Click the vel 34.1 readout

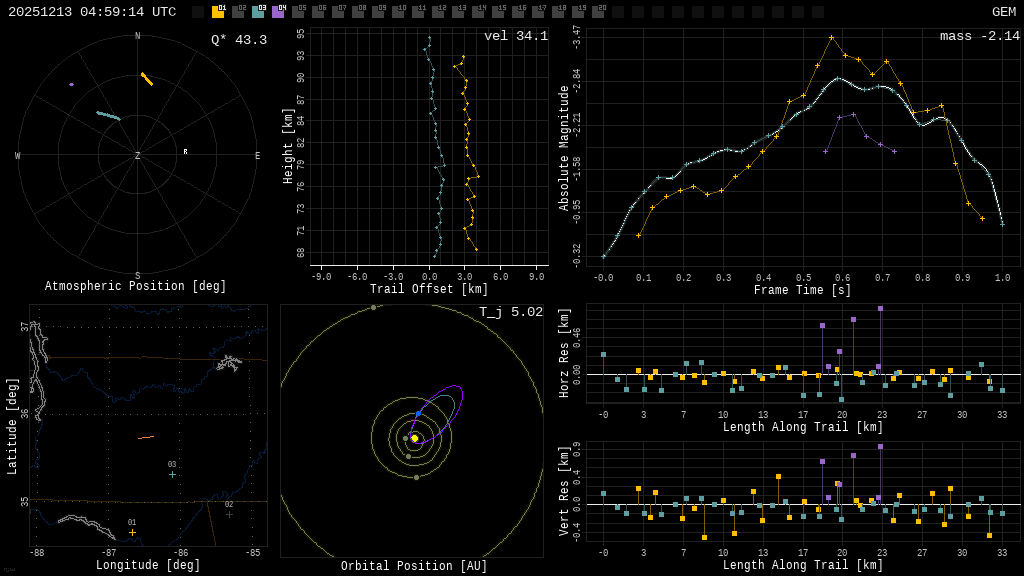[515, 37]
